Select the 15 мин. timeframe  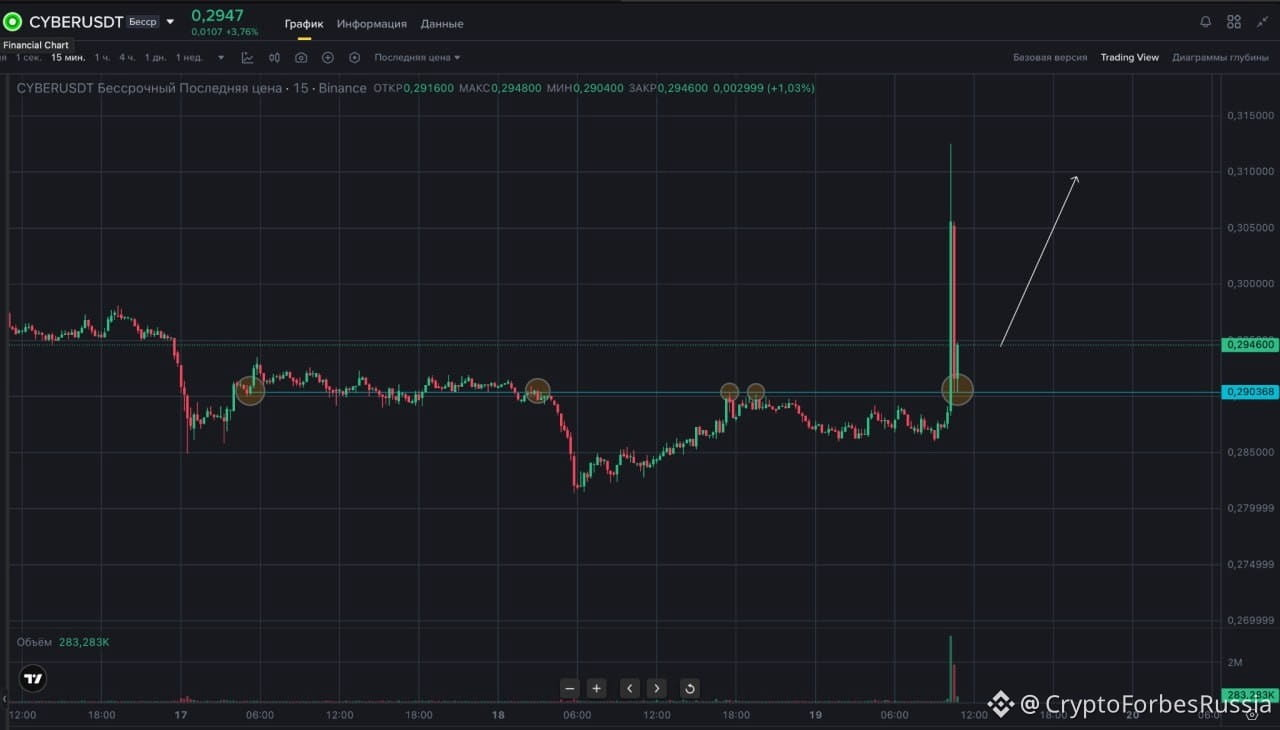(x=68, y=57)
